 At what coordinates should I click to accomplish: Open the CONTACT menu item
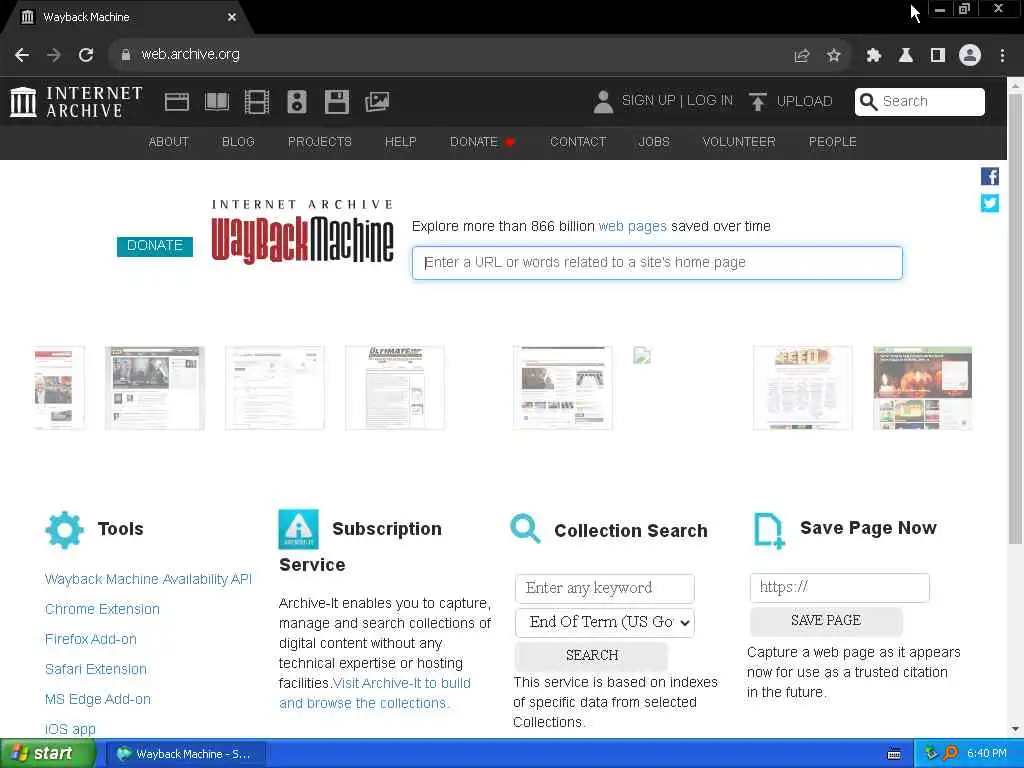578,142
